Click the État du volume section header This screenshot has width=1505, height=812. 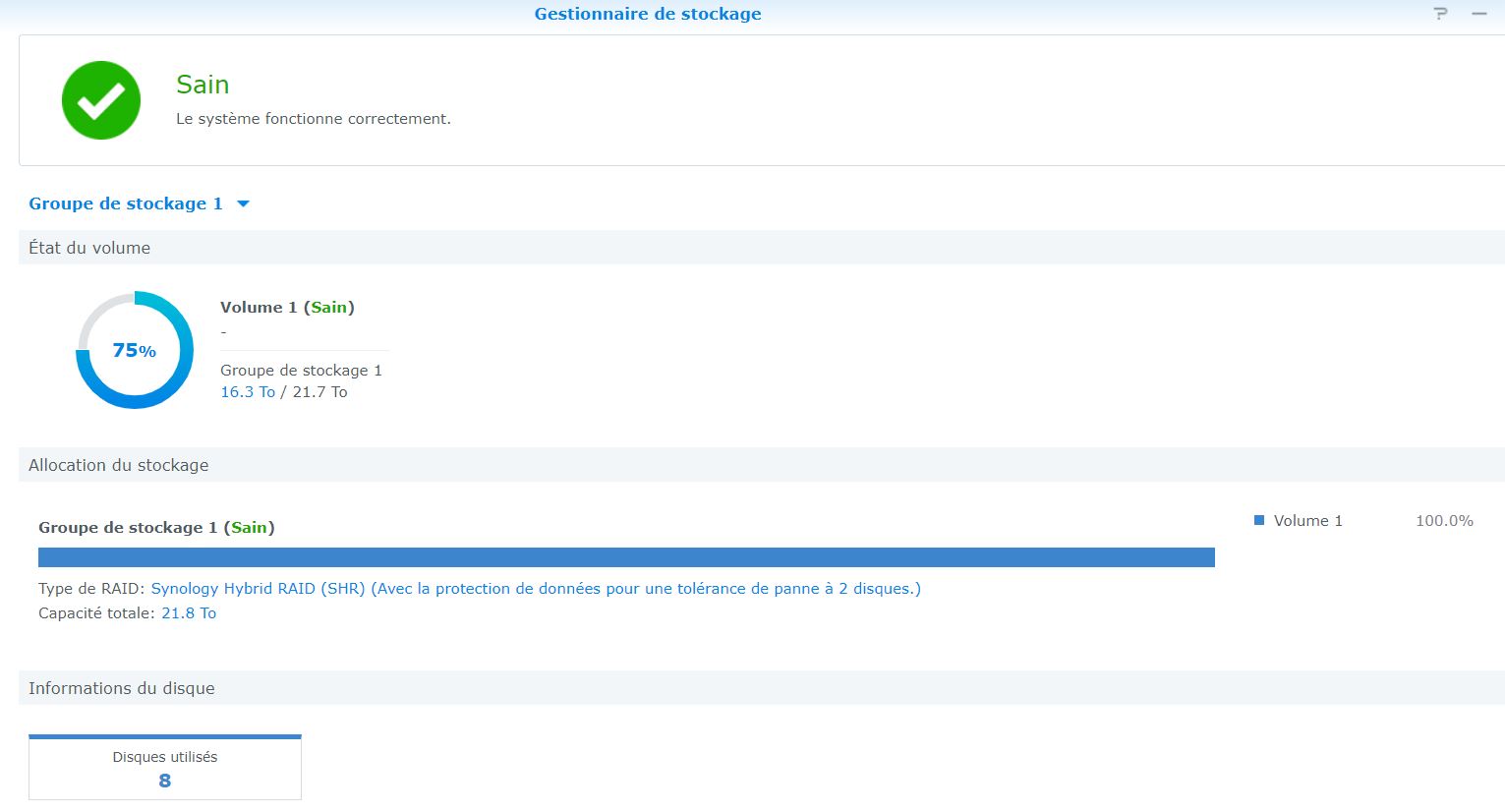762,248
